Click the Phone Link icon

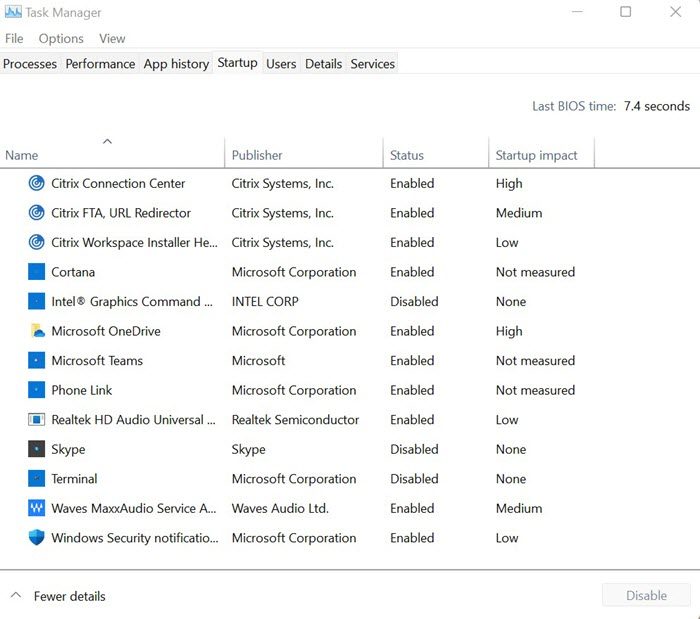point(37,390)
